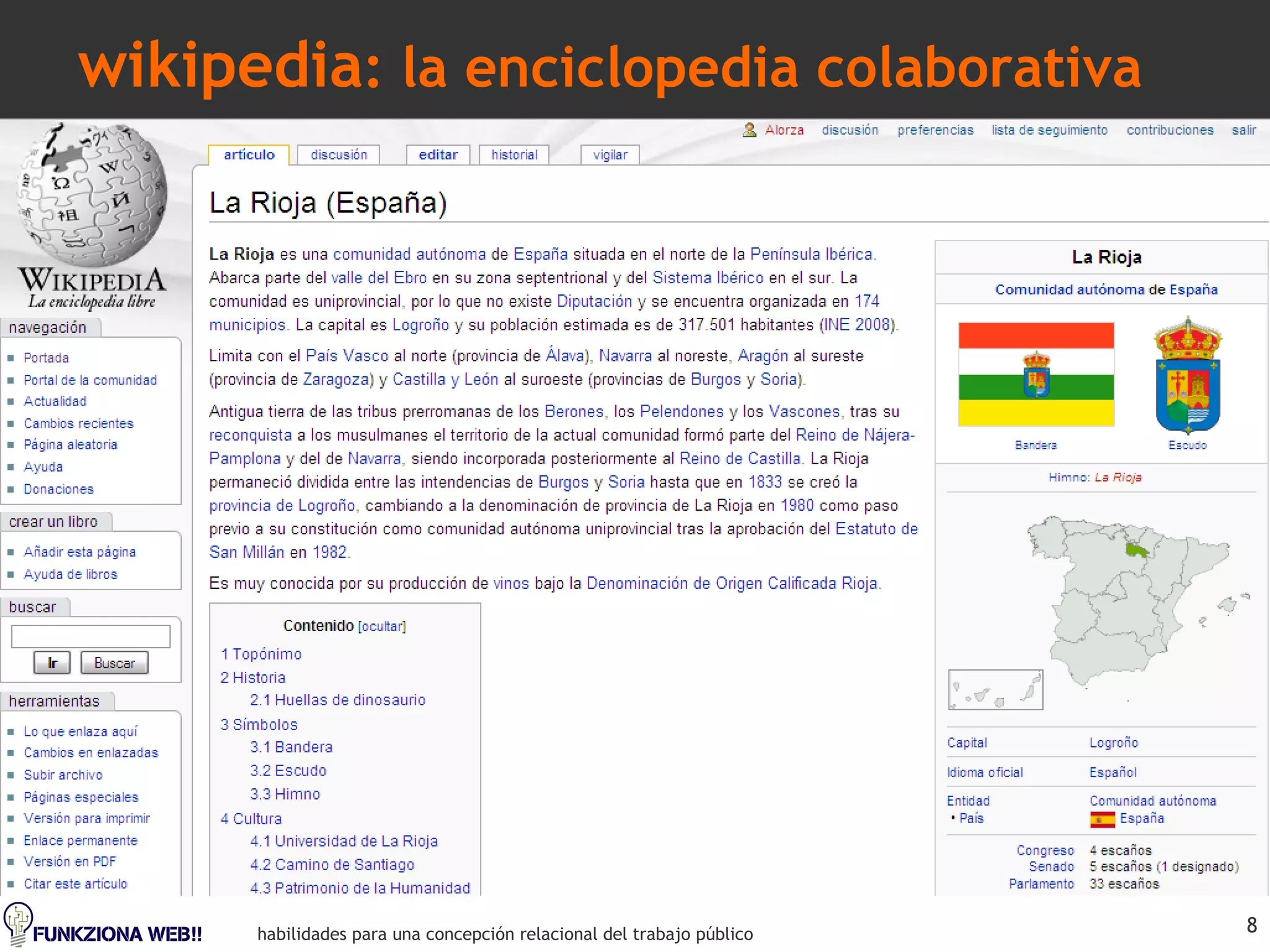The height and width of the screenshot is (952, 1270).
Task: Open the comunidad autónoma link in intro
Action: point(409,254)
